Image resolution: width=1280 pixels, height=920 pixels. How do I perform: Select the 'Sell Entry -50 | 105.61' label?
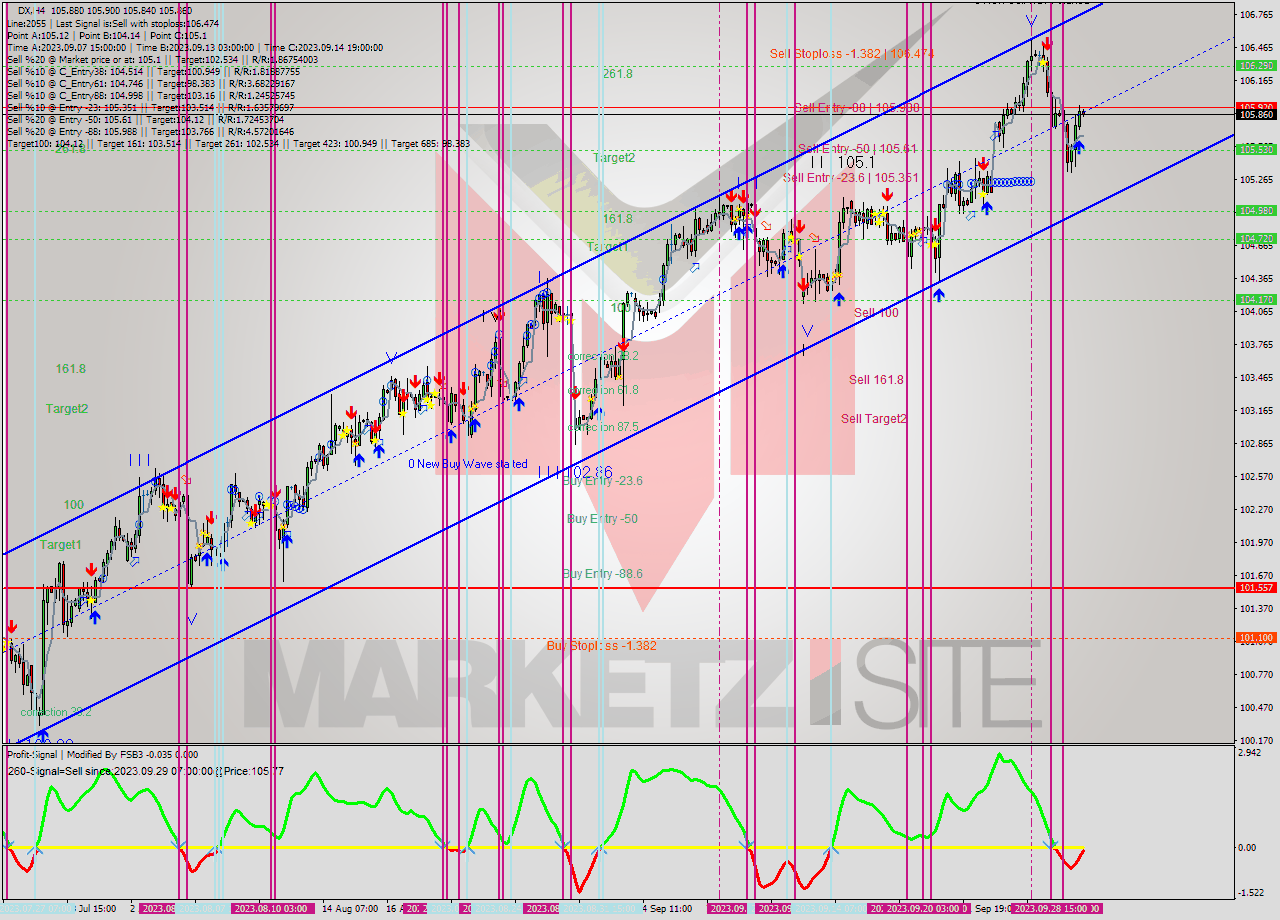pyautogui.click(x=857, y=148)
